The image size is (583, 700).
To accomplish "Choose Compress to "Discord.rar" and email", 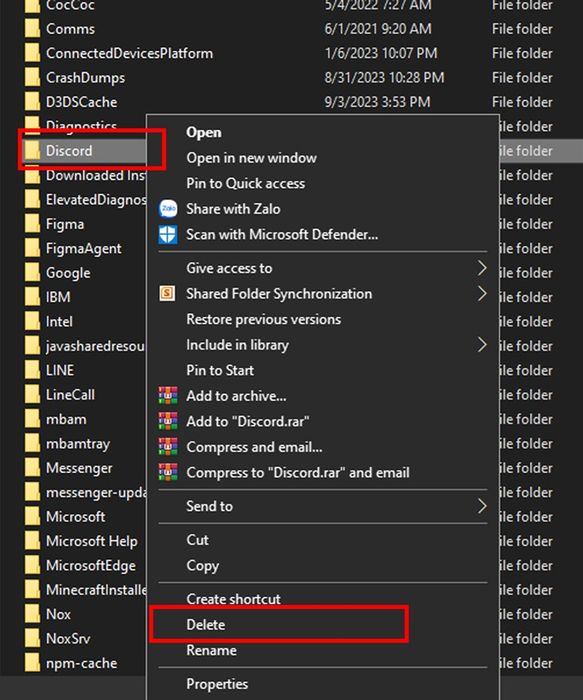I will 298,472.
